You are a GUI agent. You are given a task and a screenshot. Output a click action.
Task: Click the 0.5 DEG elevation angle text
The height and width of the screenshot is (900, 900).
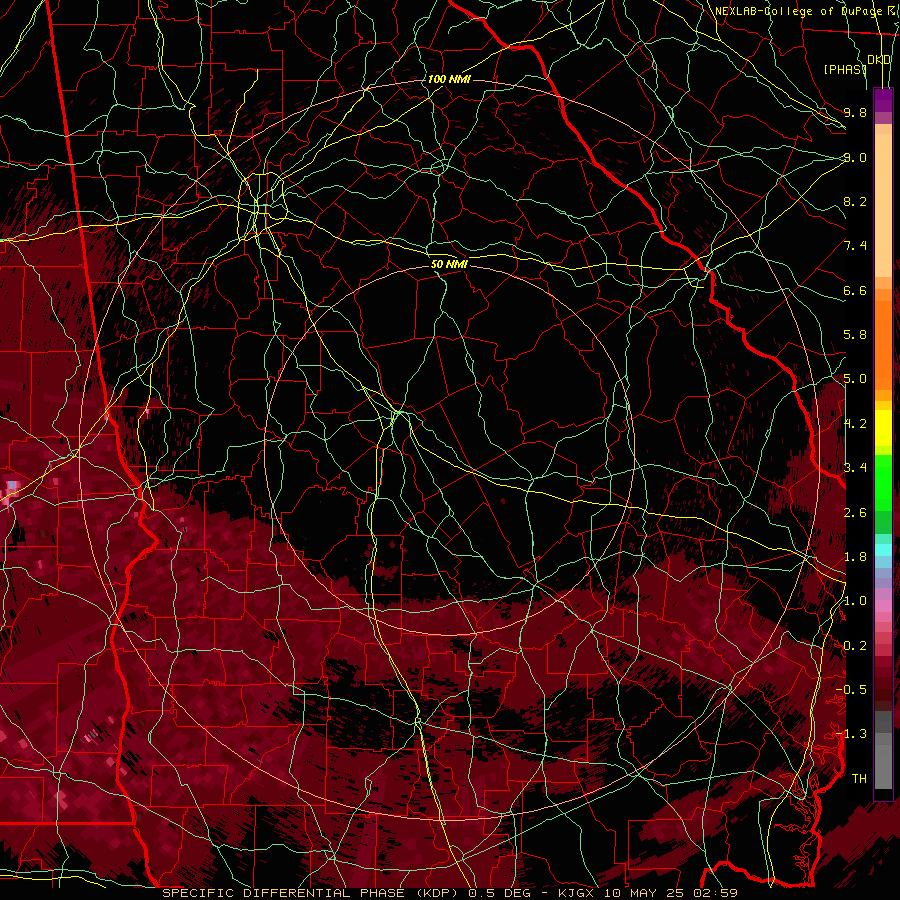pyautogui.click(x=499, y=893)
